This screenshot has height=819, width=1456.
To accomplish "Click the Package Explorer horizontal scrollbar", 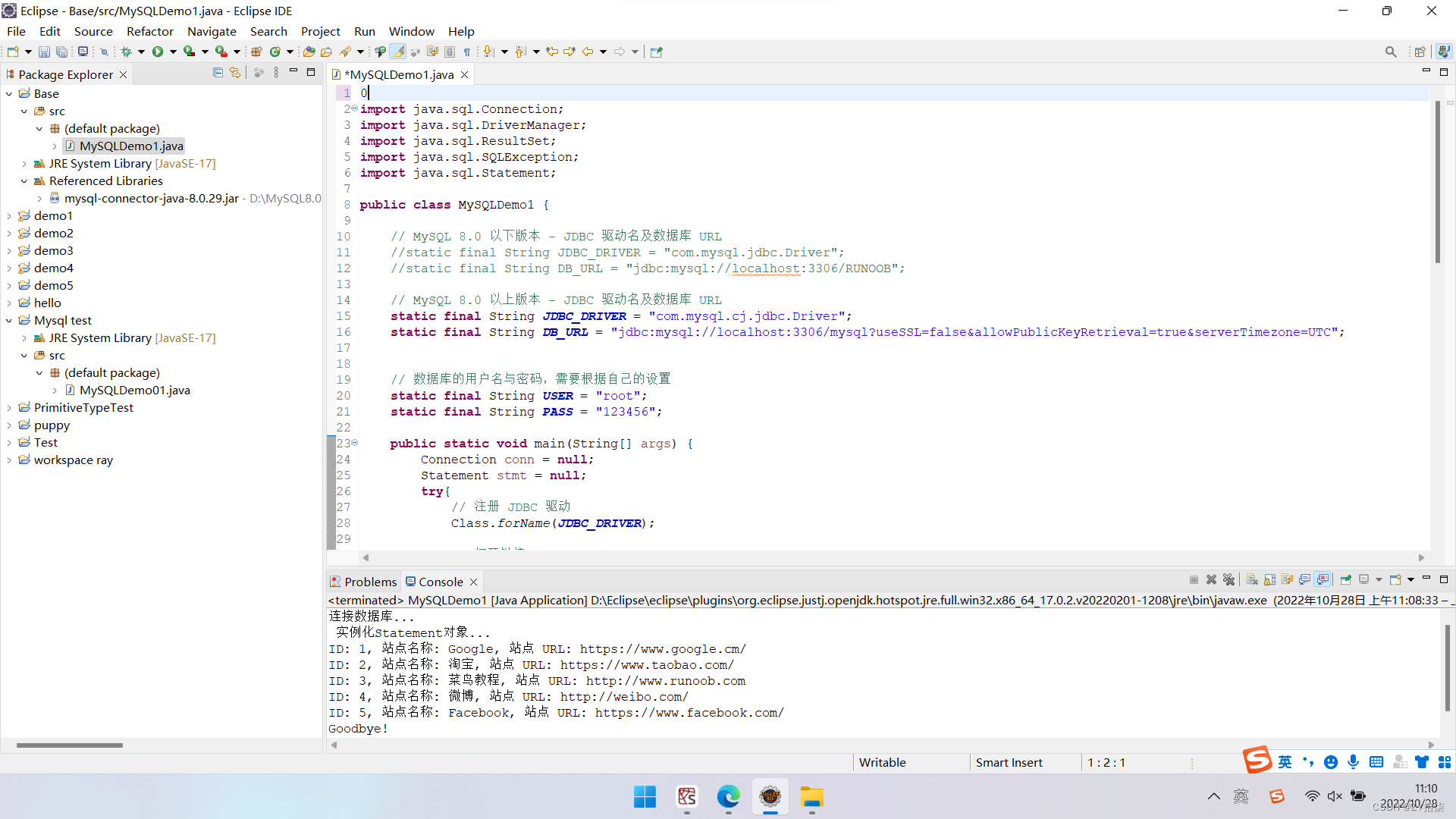I will (68, 745).
